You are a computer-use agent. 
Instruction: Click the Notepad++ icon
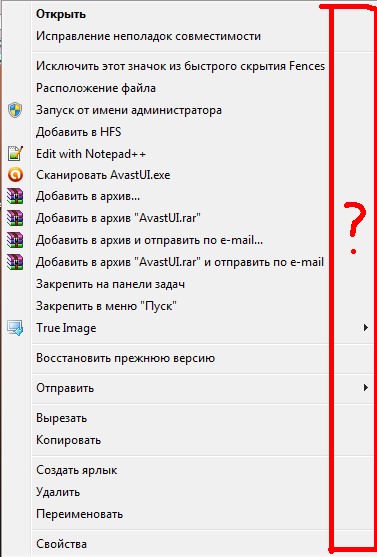pos(15,153)
